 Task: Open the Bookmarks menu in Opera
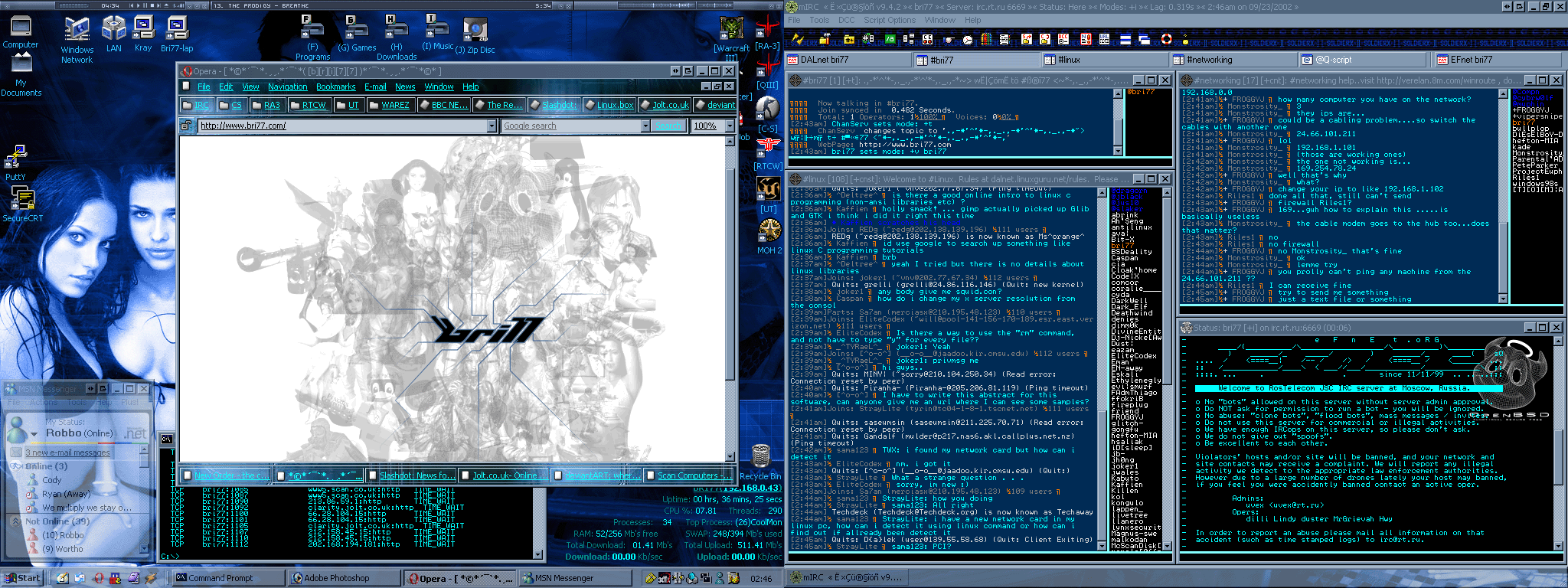336,87
